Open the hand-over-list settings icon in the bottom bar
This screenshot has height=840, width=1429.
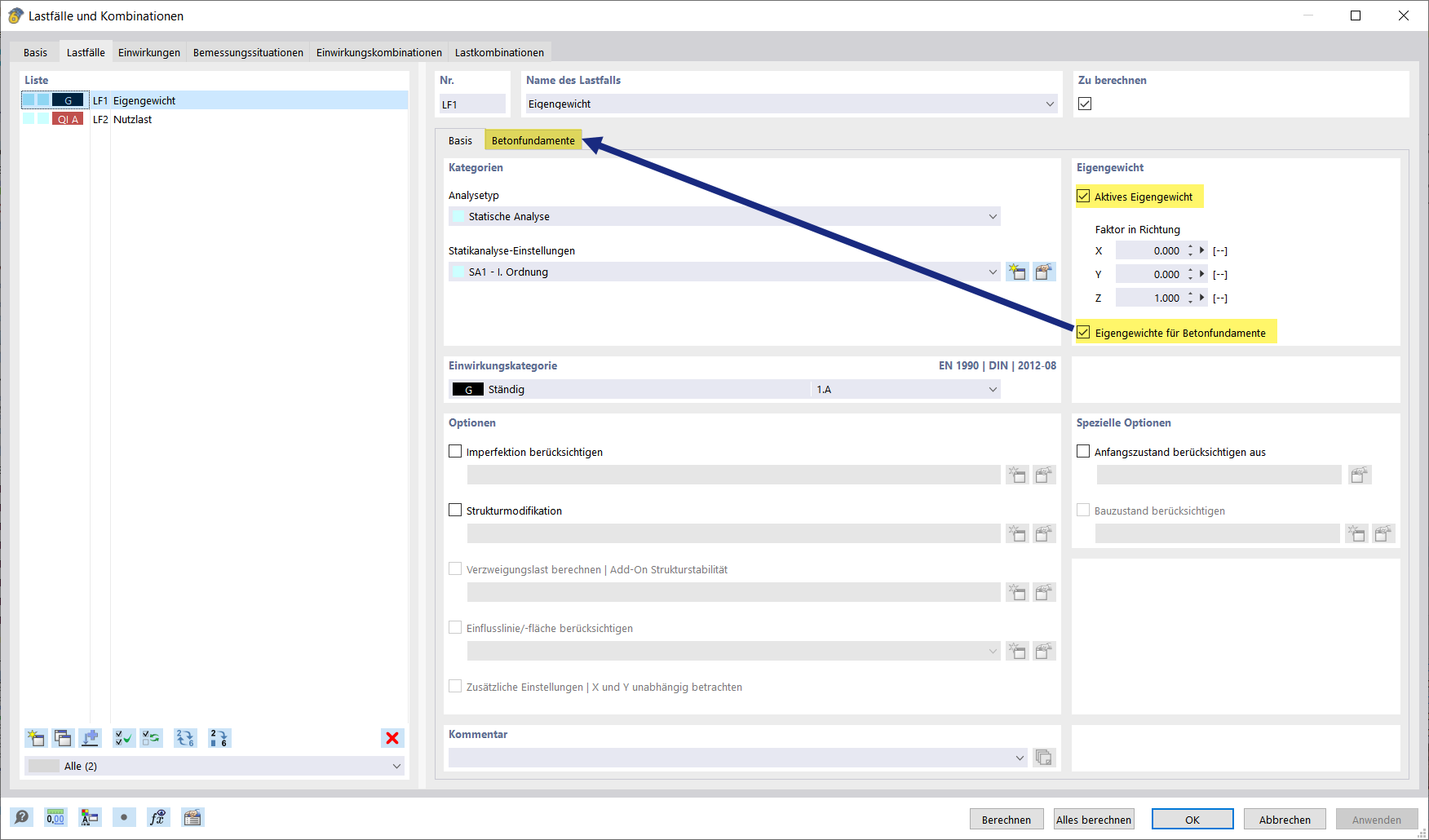click(192, 817)
